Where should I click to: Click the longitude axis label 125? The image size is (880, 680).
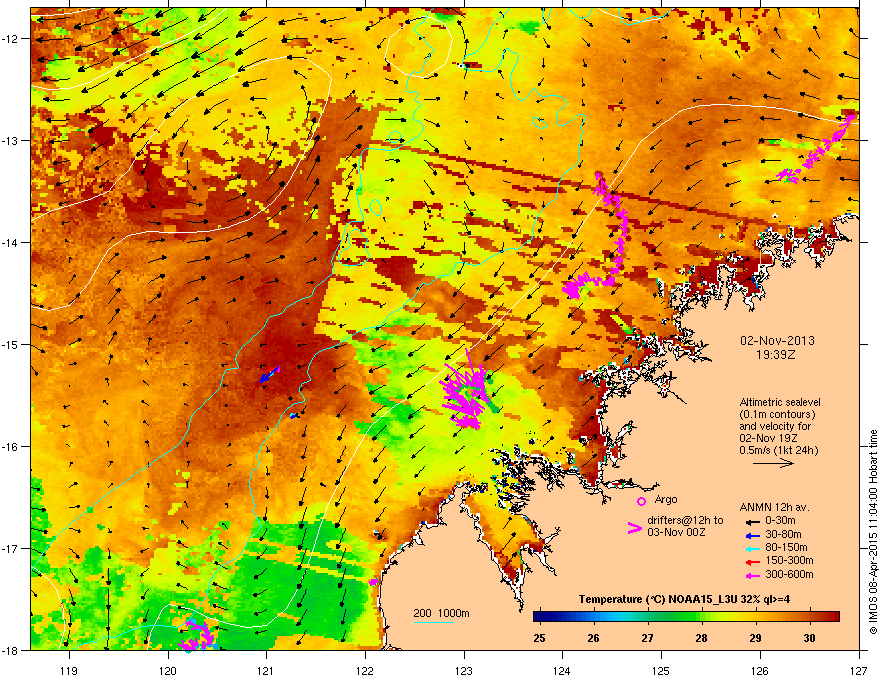[x=661, y=670]
